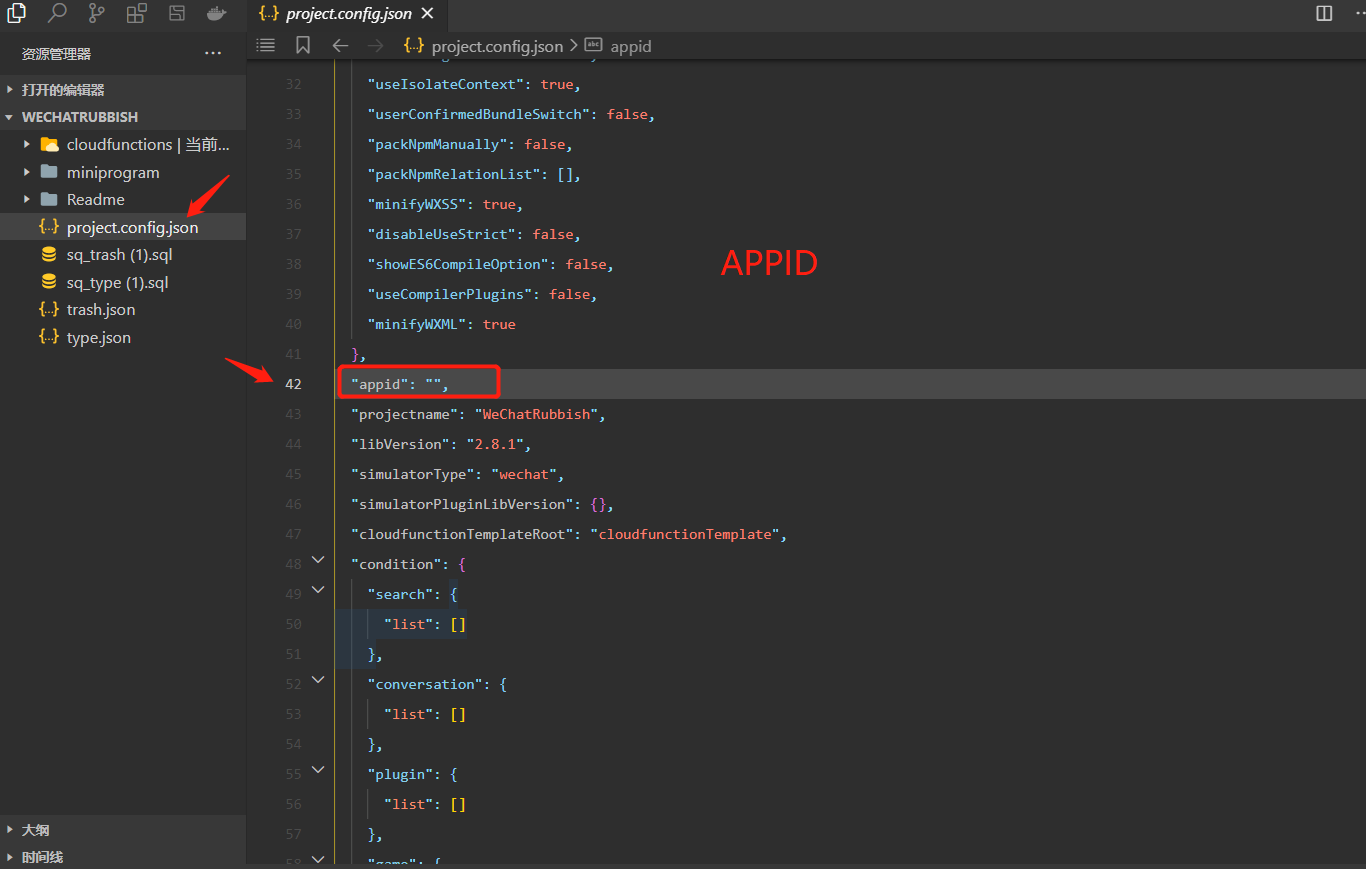Image resolution: width=1366 pixels, height=869 pixels.
Task: Open the Extensions blocks icon
Action: pos(137,13)
